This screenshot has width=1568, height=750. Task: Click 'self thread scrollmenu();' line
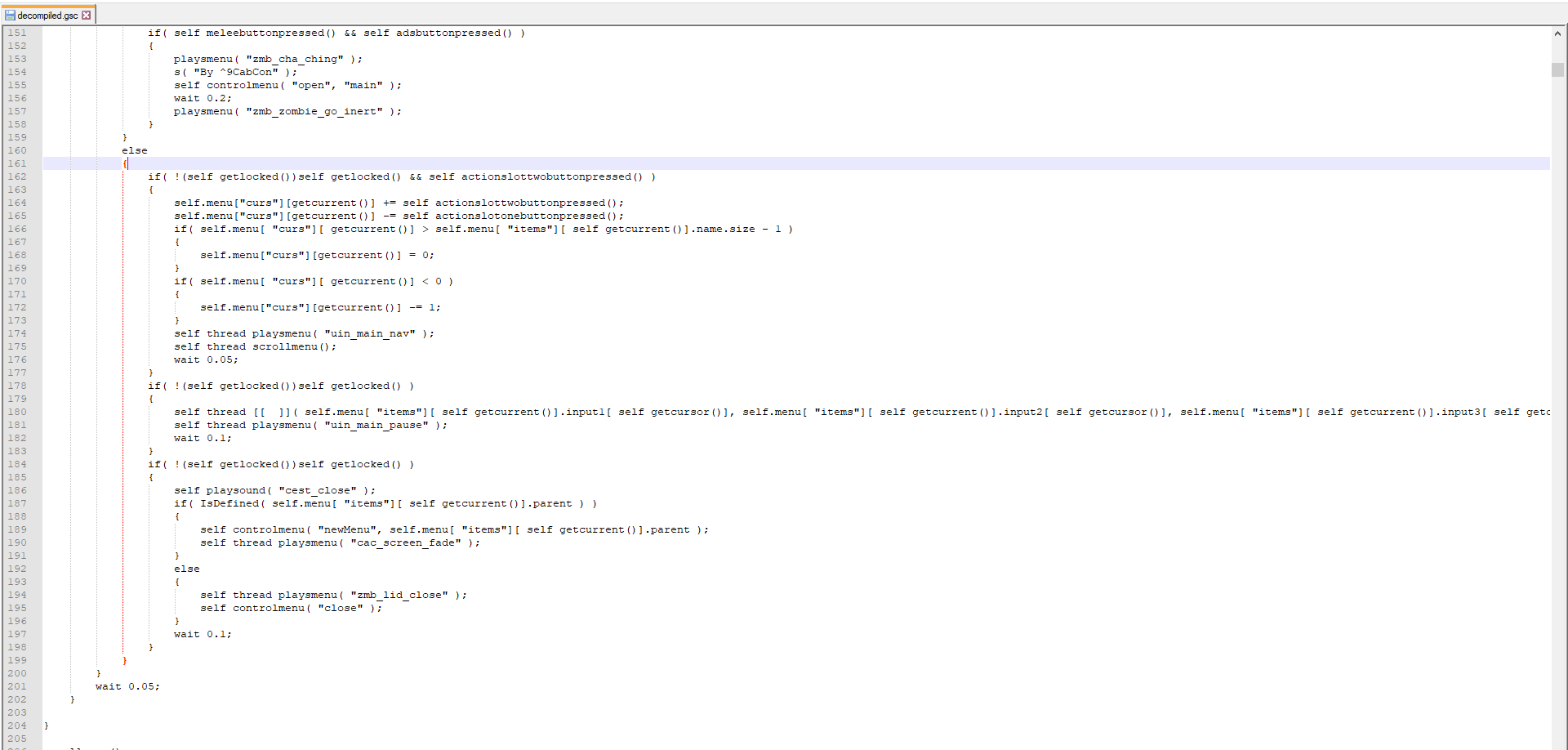tap(255, 346)
